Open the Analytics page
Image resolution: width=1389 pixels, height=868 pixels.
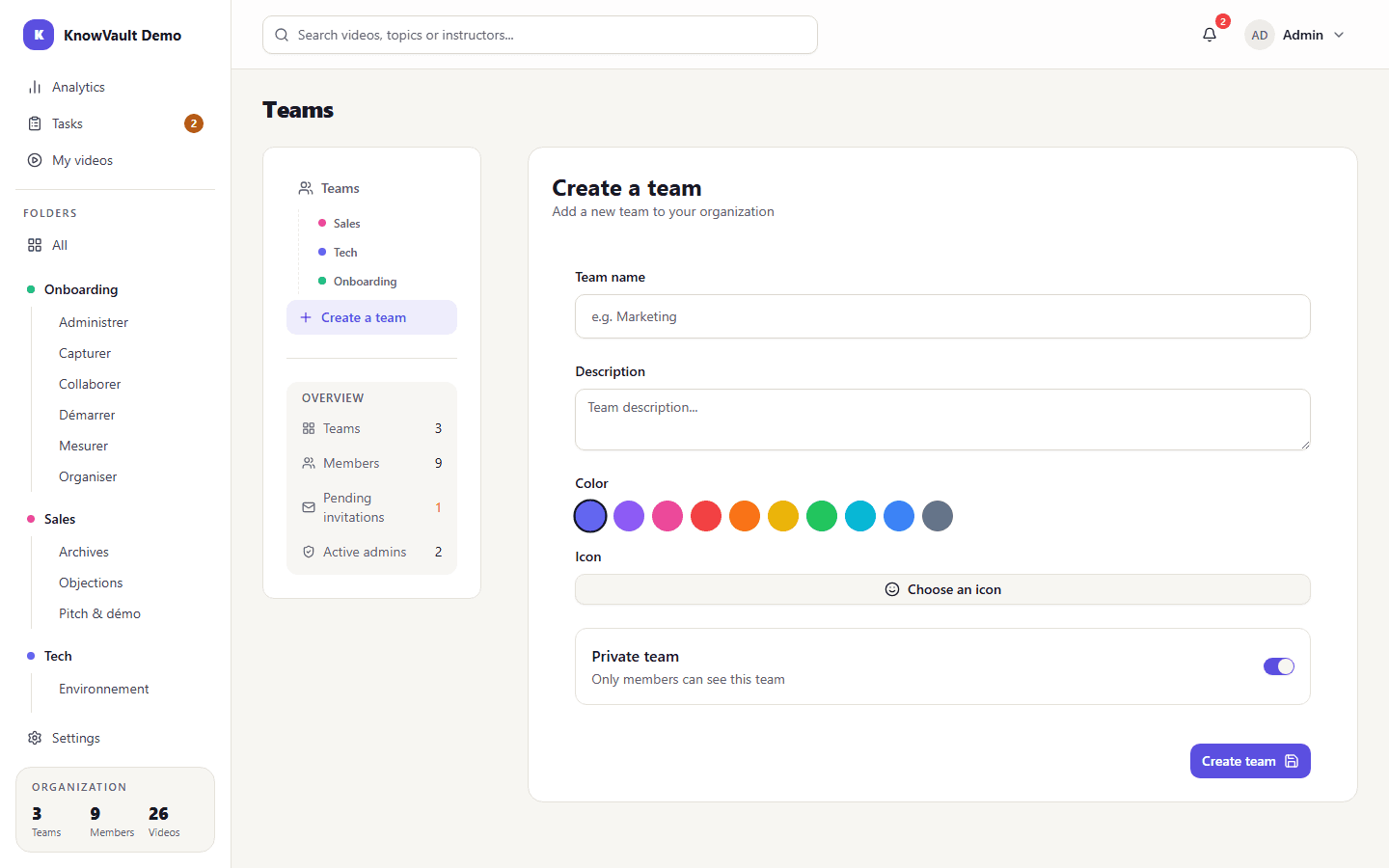[x=116, y=87]
